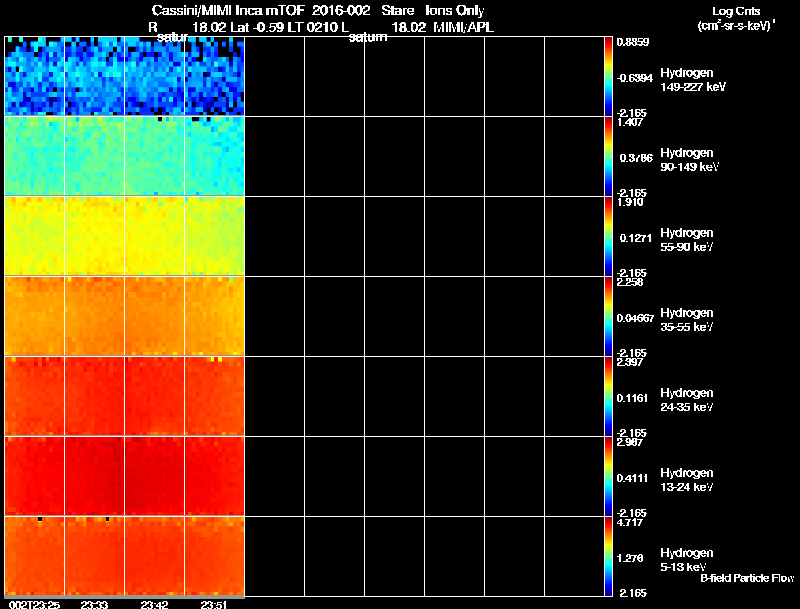The height and width of the screenshot is (609, 800).
Task: Click the '2016-002' date in title
Action: point(341,11)
